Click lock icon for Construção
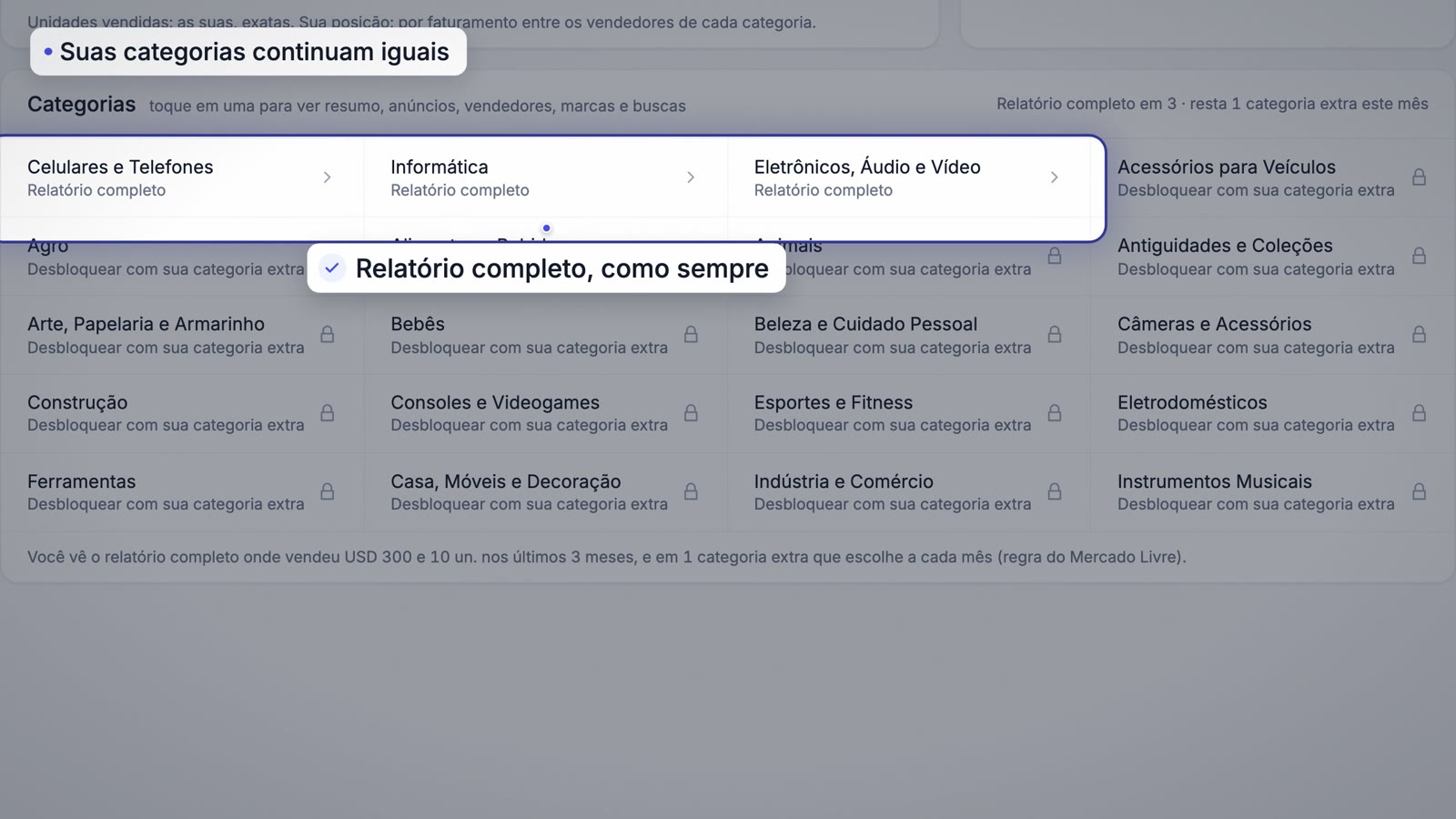The image size is (1456, 819). (327, 413)
